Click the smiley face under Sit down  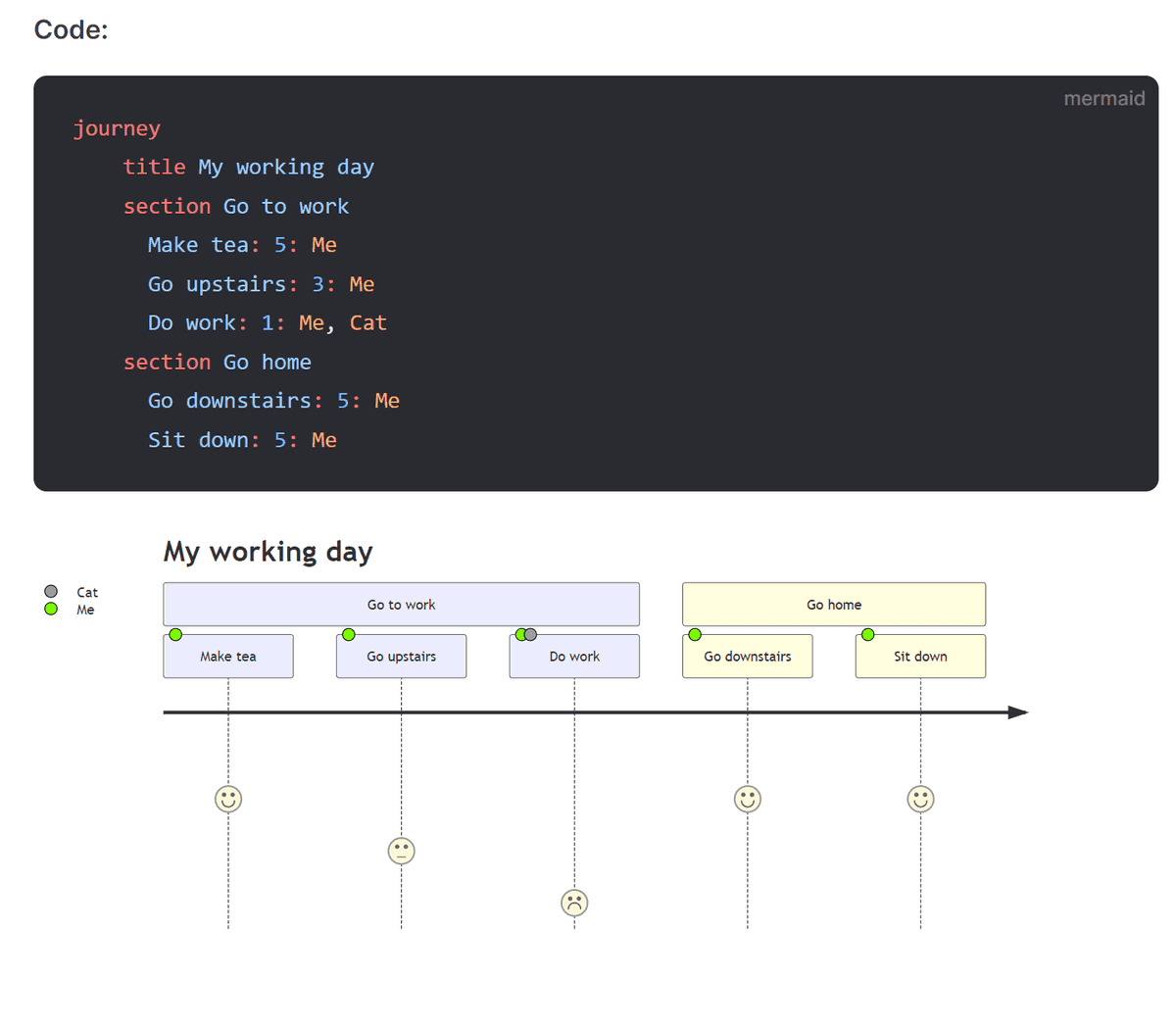[920, 799]
